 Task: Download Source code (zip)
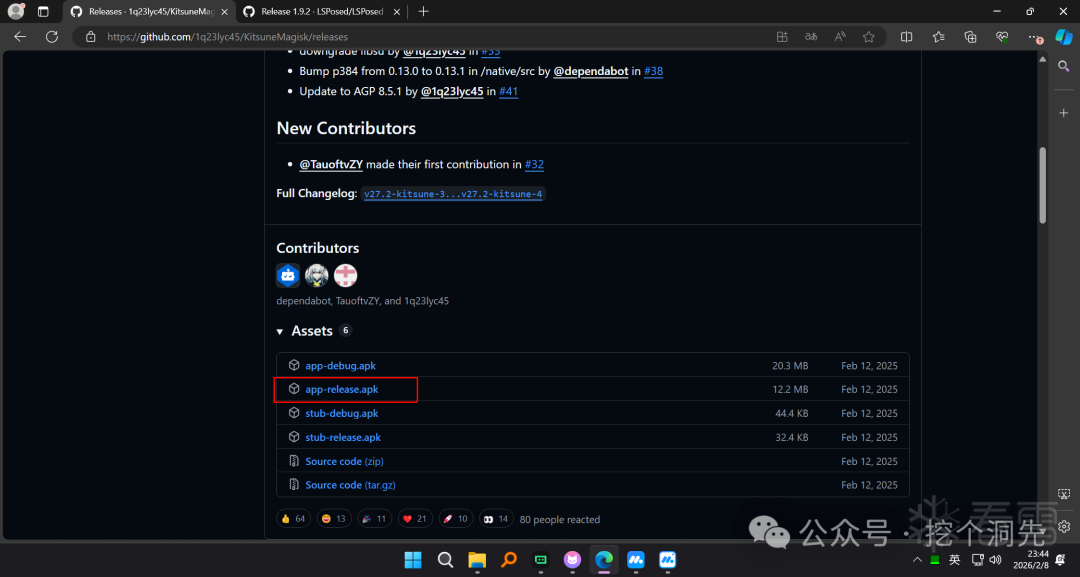click(x=344, y=461)
